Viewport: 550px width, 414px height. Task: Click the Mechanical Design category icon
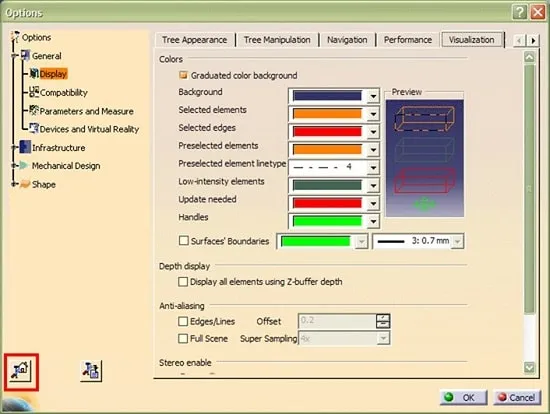coord(24,165)
